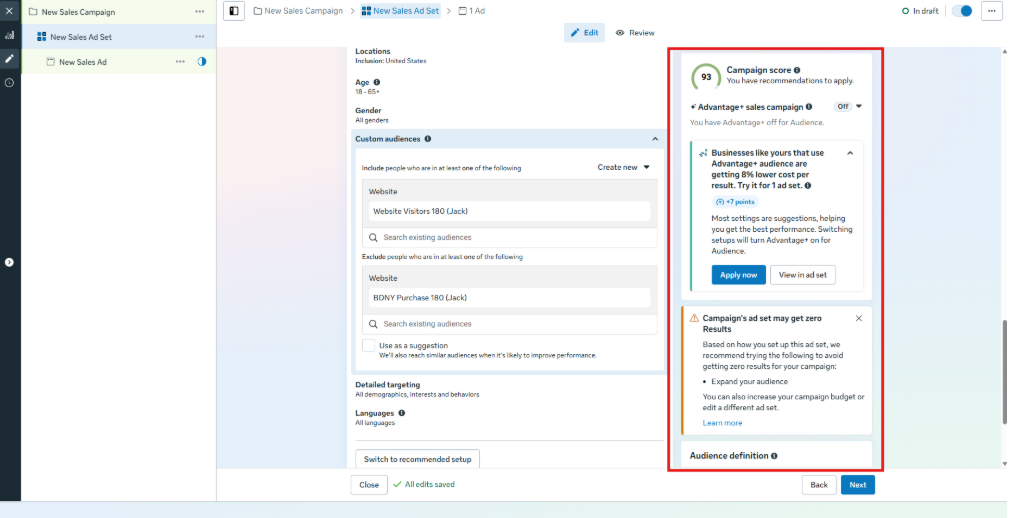
Task: Click the Custom audiences info icon
Action: 427,139
